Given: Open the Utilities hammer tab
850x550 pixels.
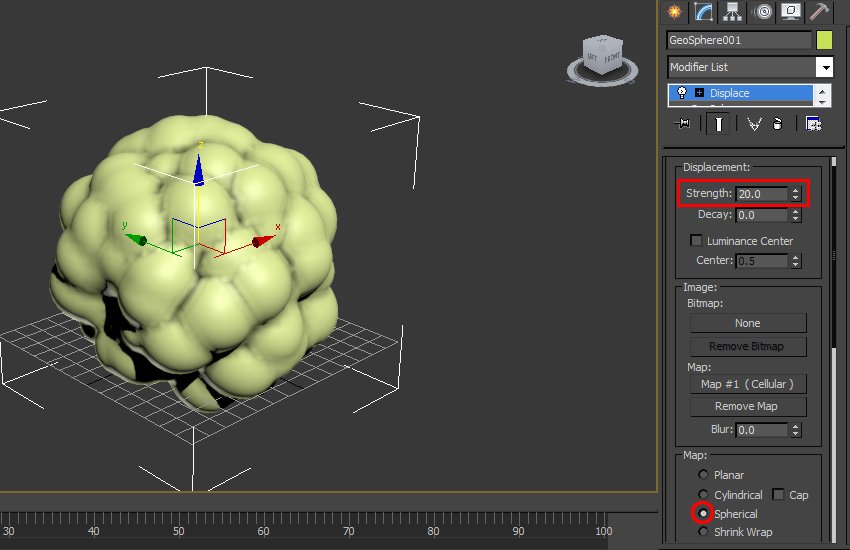Looking at the screenshot, I should 819,11.
